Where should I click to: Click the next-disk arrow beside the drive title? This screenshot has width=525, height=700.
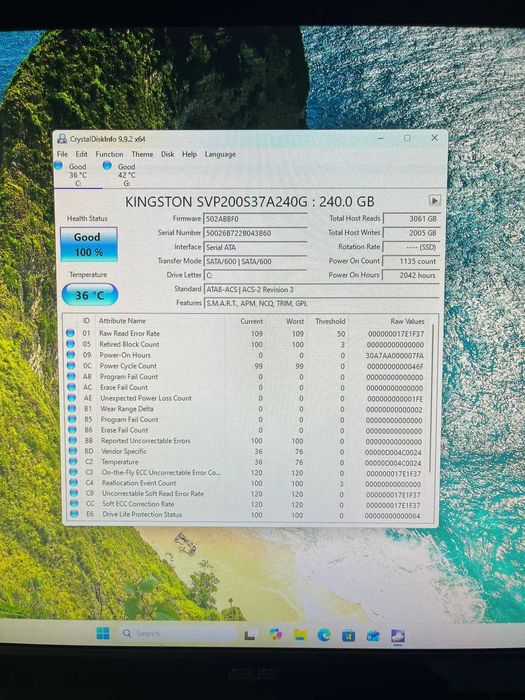tap(434, 201)
